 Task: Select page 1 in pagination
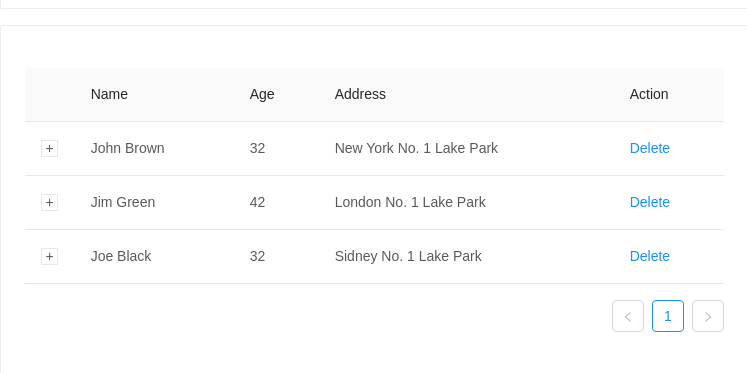668,316
